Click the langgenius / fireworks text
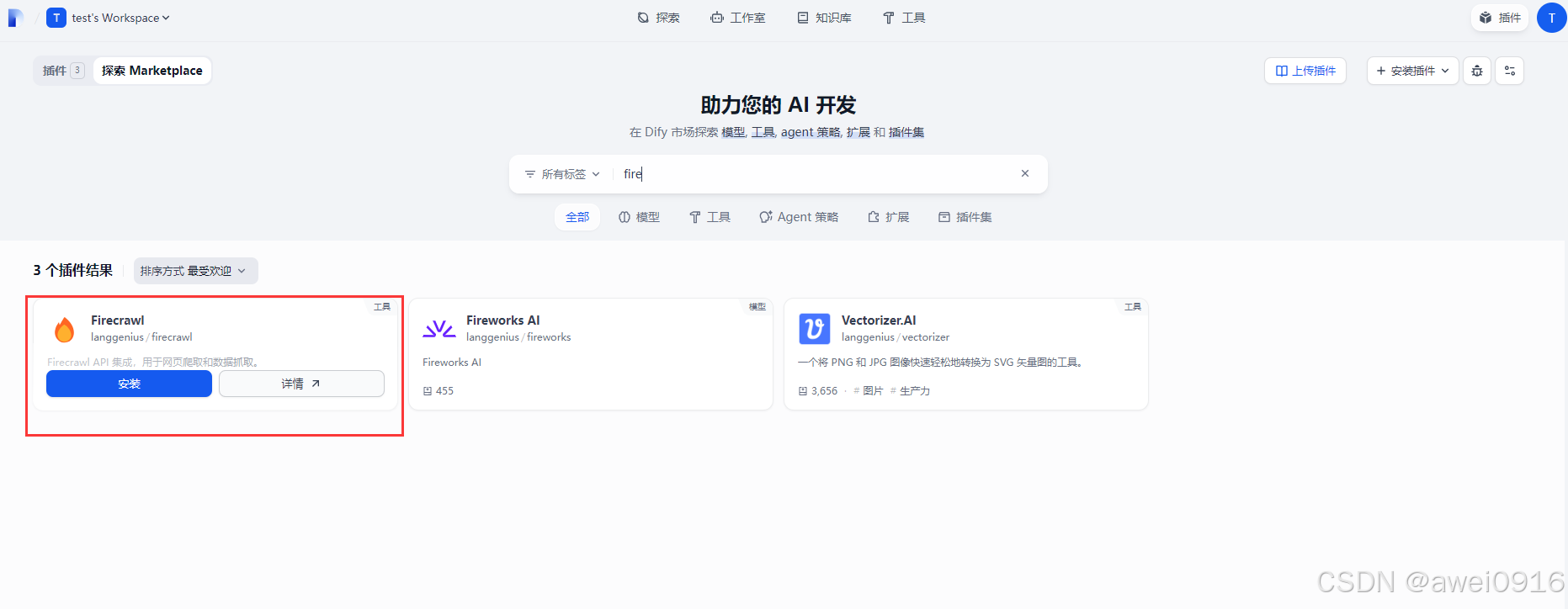Viewport: 1568px width, 609px height. pyautogui.click(x=518, y=337)
